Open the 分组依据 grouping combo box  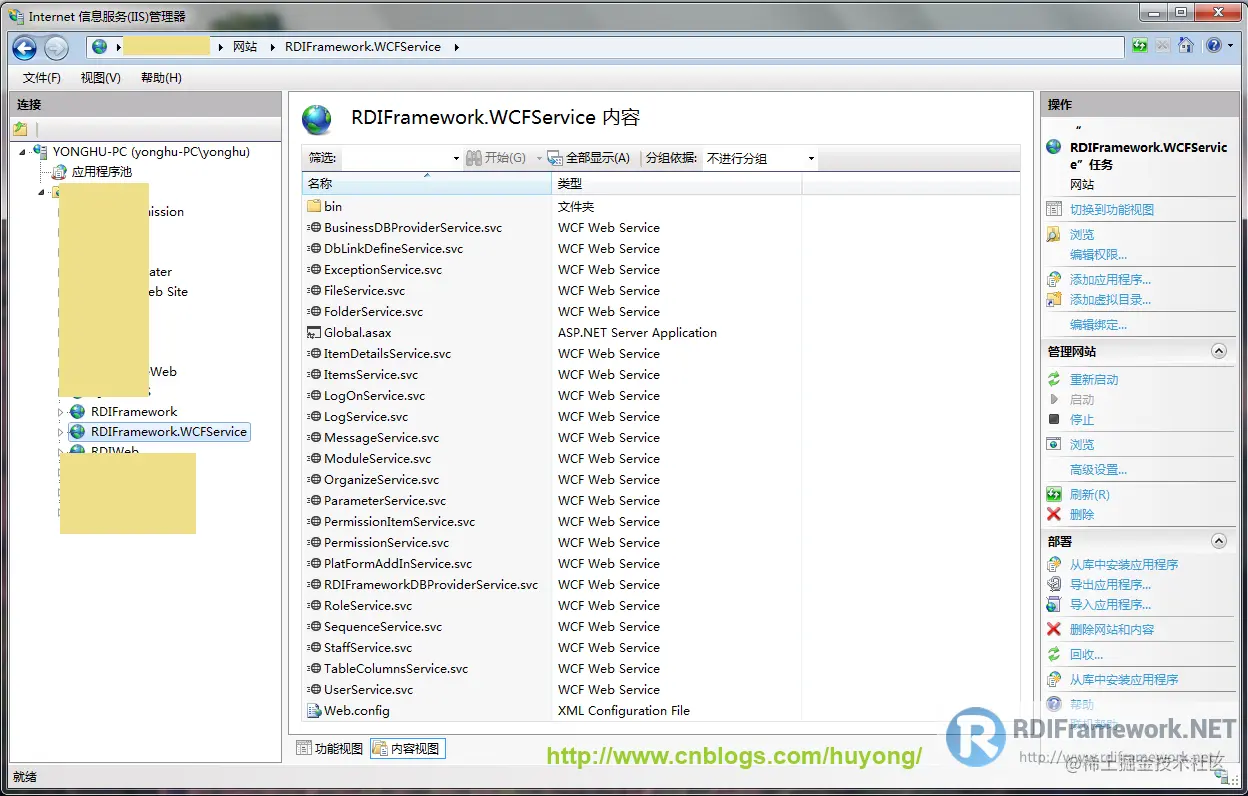(x=760, y=158)
